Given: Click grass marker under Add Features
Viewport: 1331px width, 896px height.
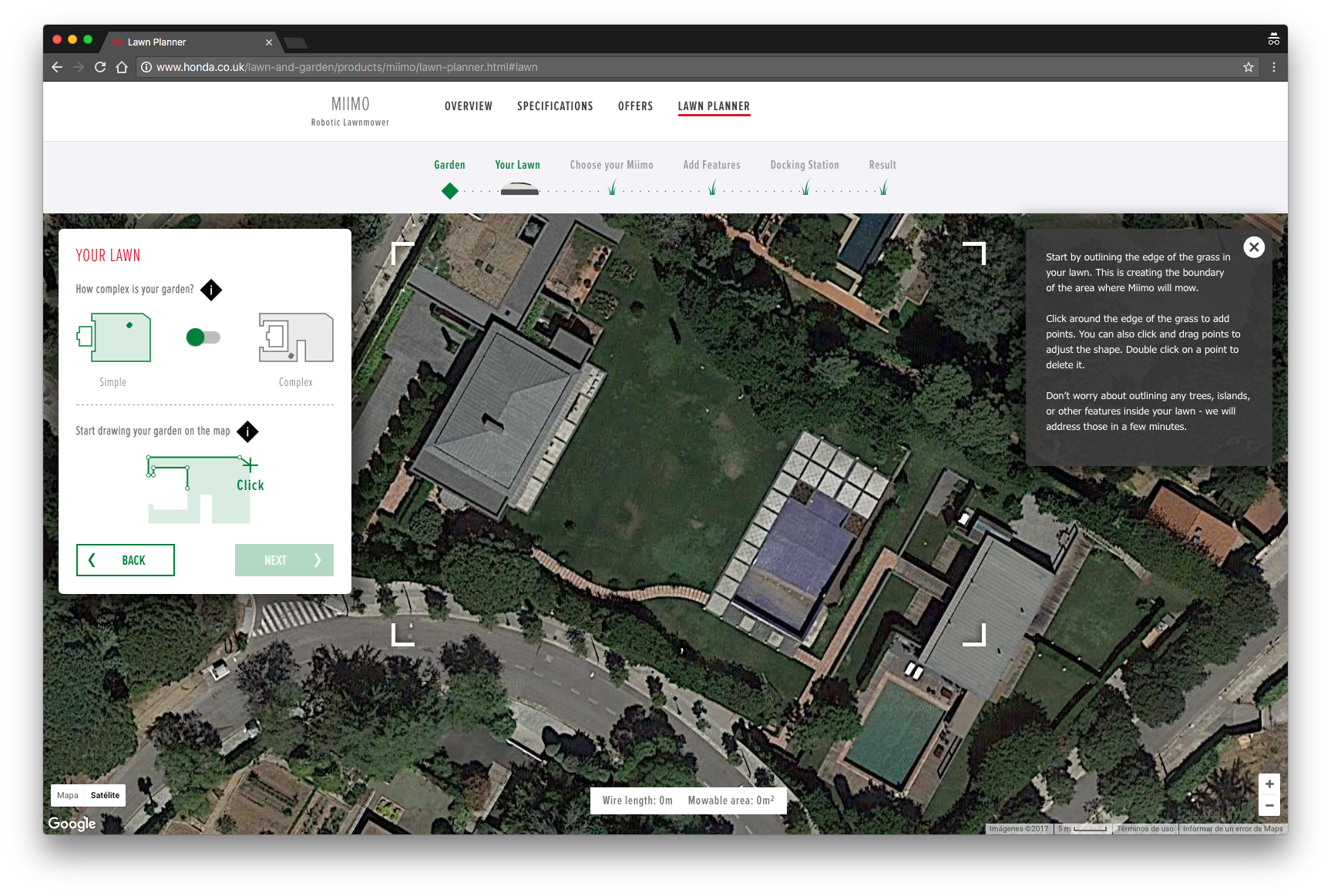Looking at the screenshot, I should [x=712, y=187].
